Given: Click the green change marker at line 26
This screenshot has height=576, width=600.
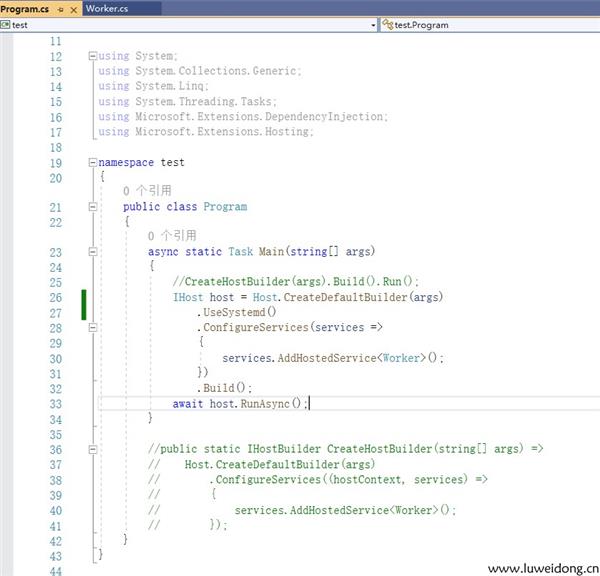Looking at the screenshot, I should (x=85, y=304).
